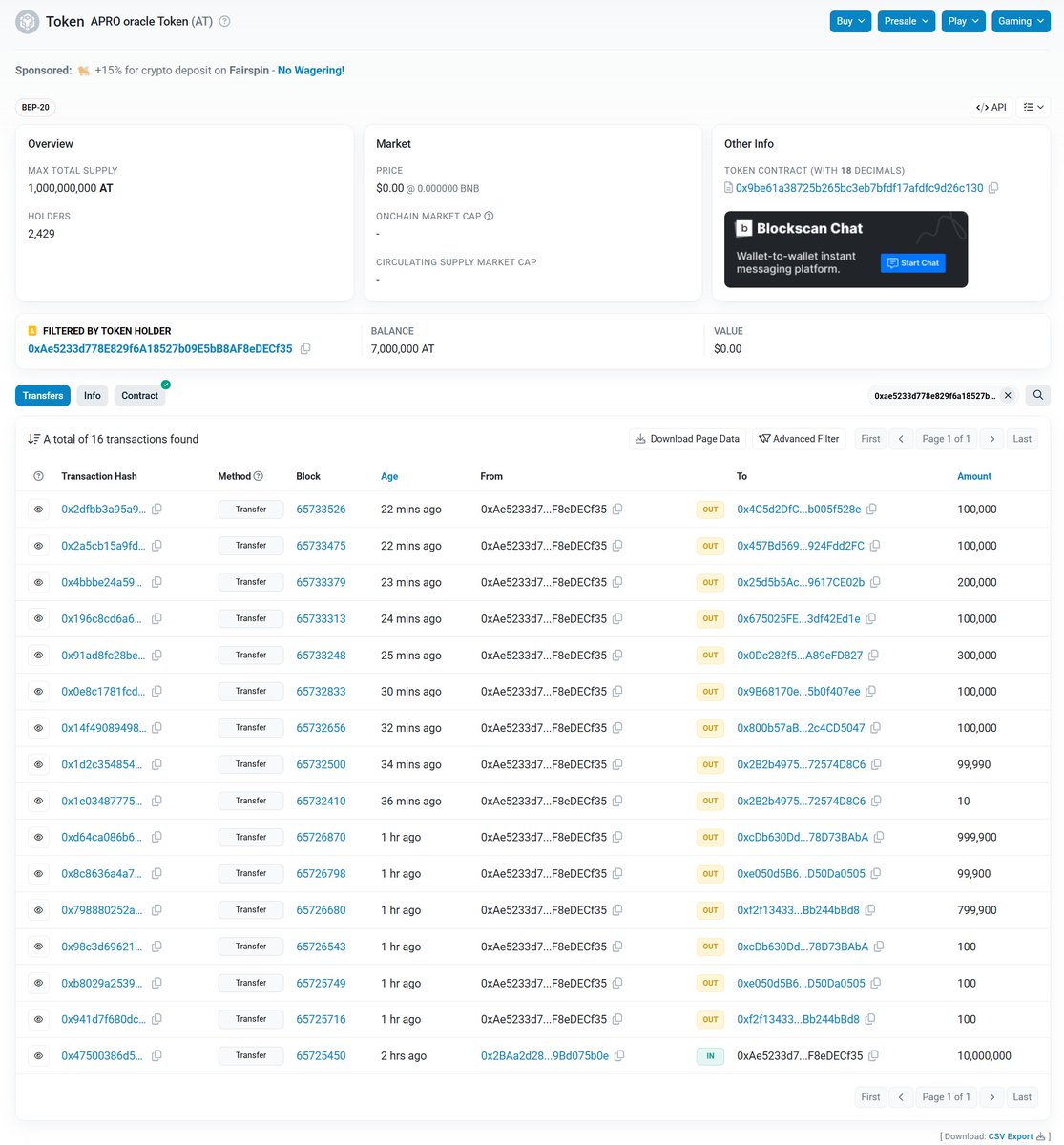The image size is (1064, 1145).
Task: Preview transaction 0x98c3d69621 with eye icon
Action: coord(39,947)
